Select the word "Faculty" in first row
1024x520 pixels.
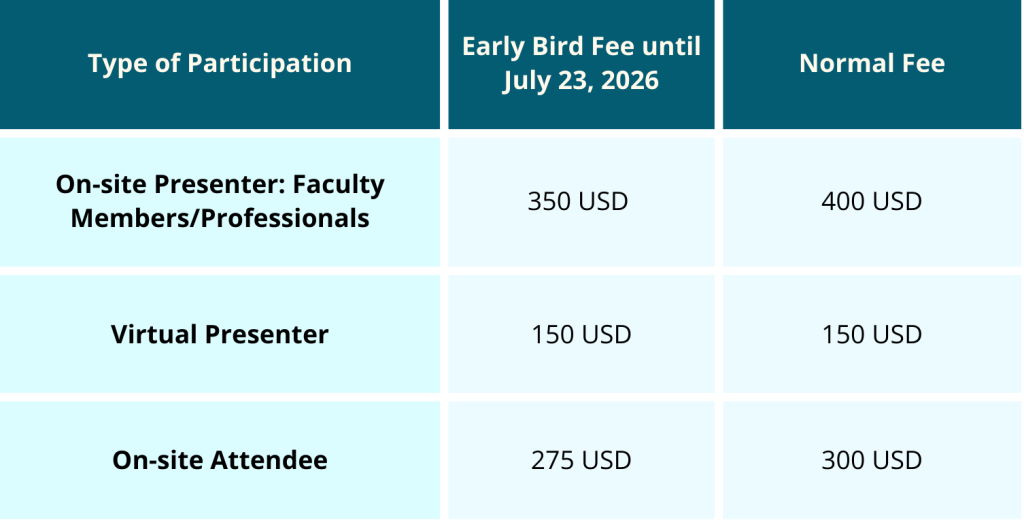pos(343,185)
